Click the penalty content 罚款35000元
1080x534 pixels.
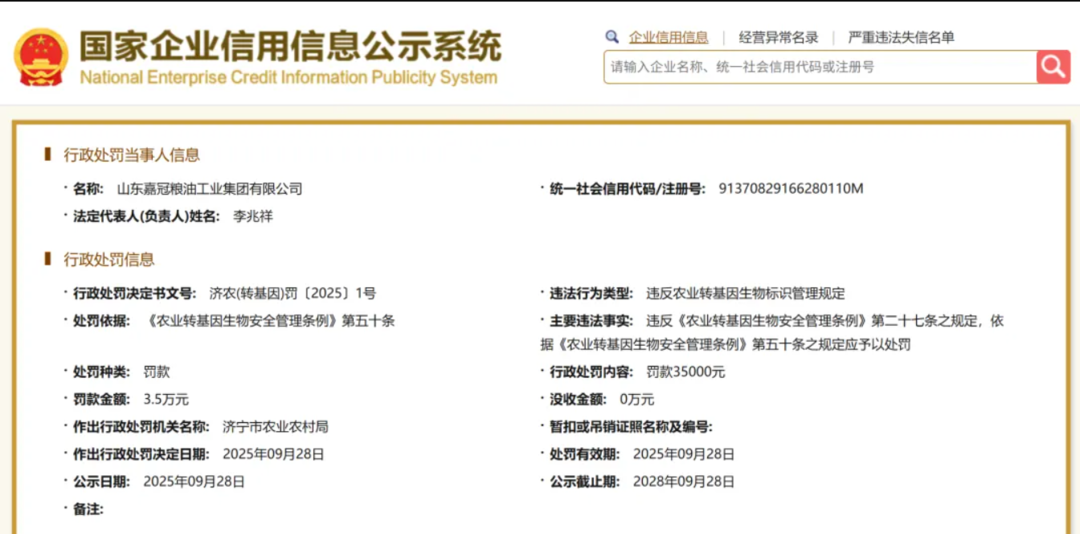coord(685,372)
